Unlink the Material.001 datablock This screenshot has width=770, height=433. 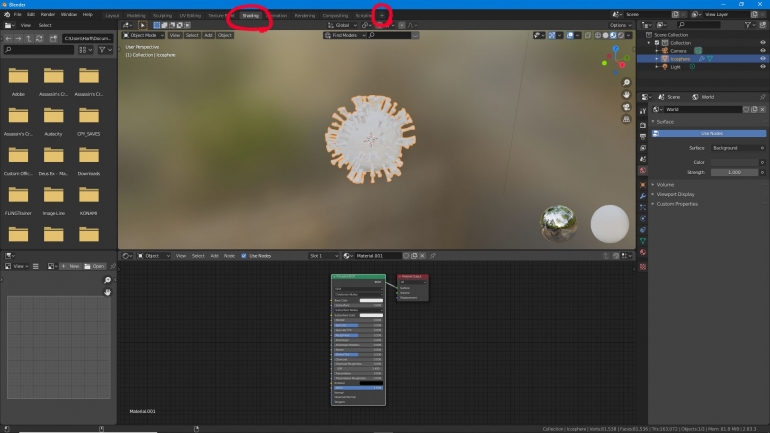tap(422, 256)
